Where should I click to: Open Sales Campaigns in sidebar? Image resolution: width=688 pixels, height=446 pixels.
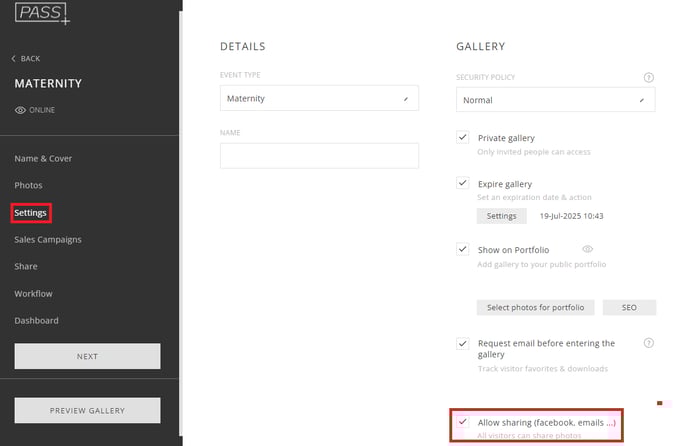(48, 240)
